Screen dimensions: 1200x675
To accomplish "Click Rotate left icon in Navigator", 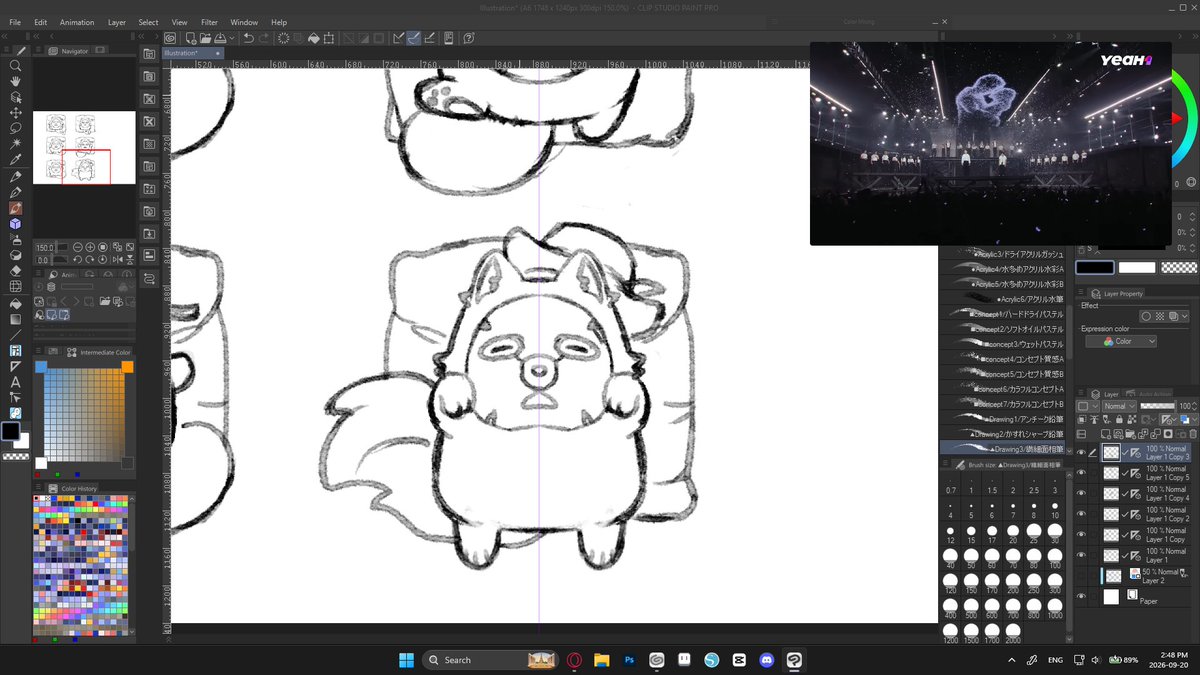I will (x=78, y=259).
